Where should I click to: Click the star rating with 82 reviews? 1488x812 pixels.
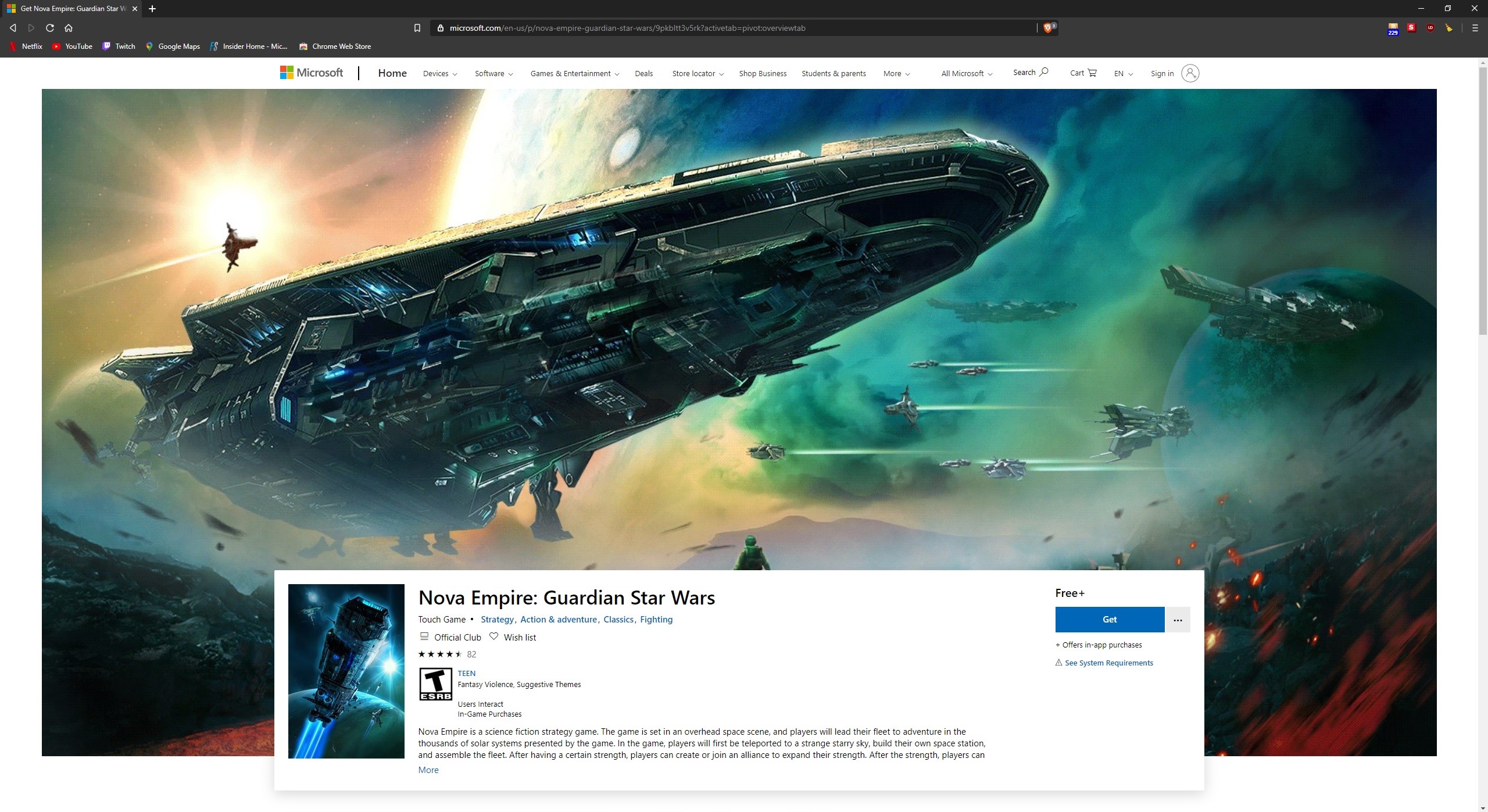point(447,654)
